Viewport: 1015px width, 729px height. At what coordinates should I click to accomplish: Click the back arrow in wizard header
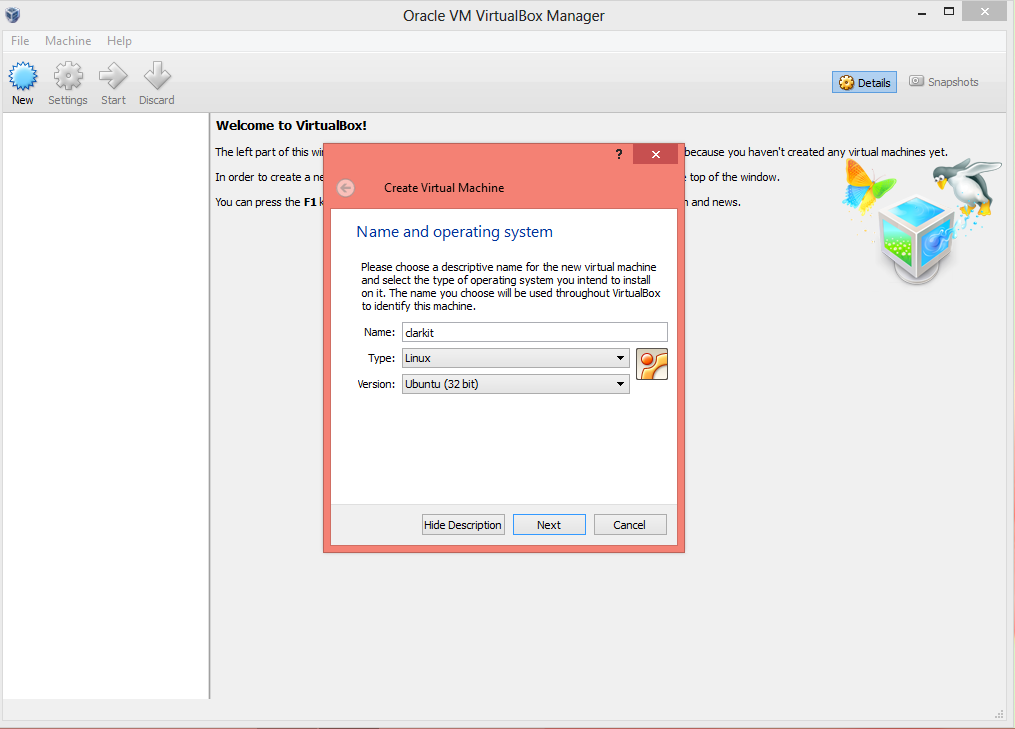[346, 188]
